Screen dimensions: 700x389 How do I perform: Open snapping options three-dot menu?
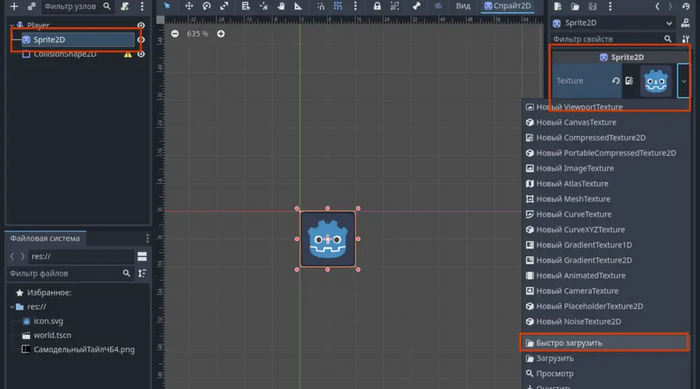tap(355, 6)
